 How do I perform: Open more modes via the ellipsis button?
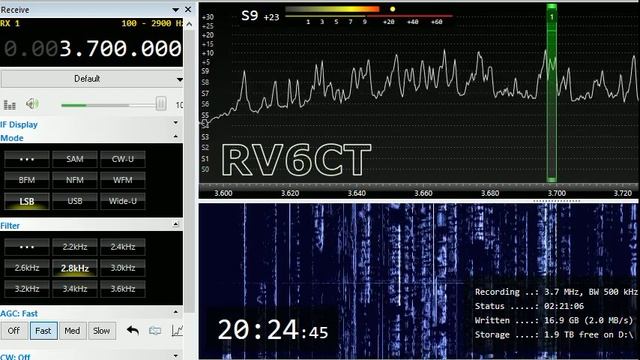(x=27, y=159)
